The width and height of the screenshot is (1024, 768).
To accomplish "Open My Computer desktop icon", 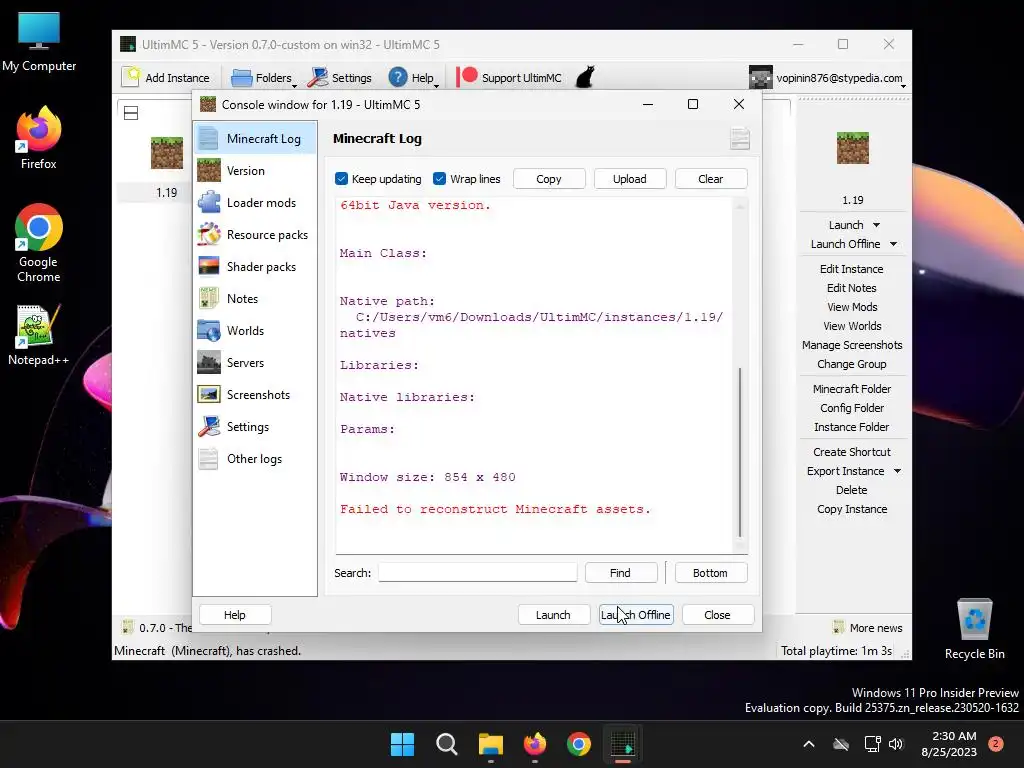I will (x=39, y=42).
